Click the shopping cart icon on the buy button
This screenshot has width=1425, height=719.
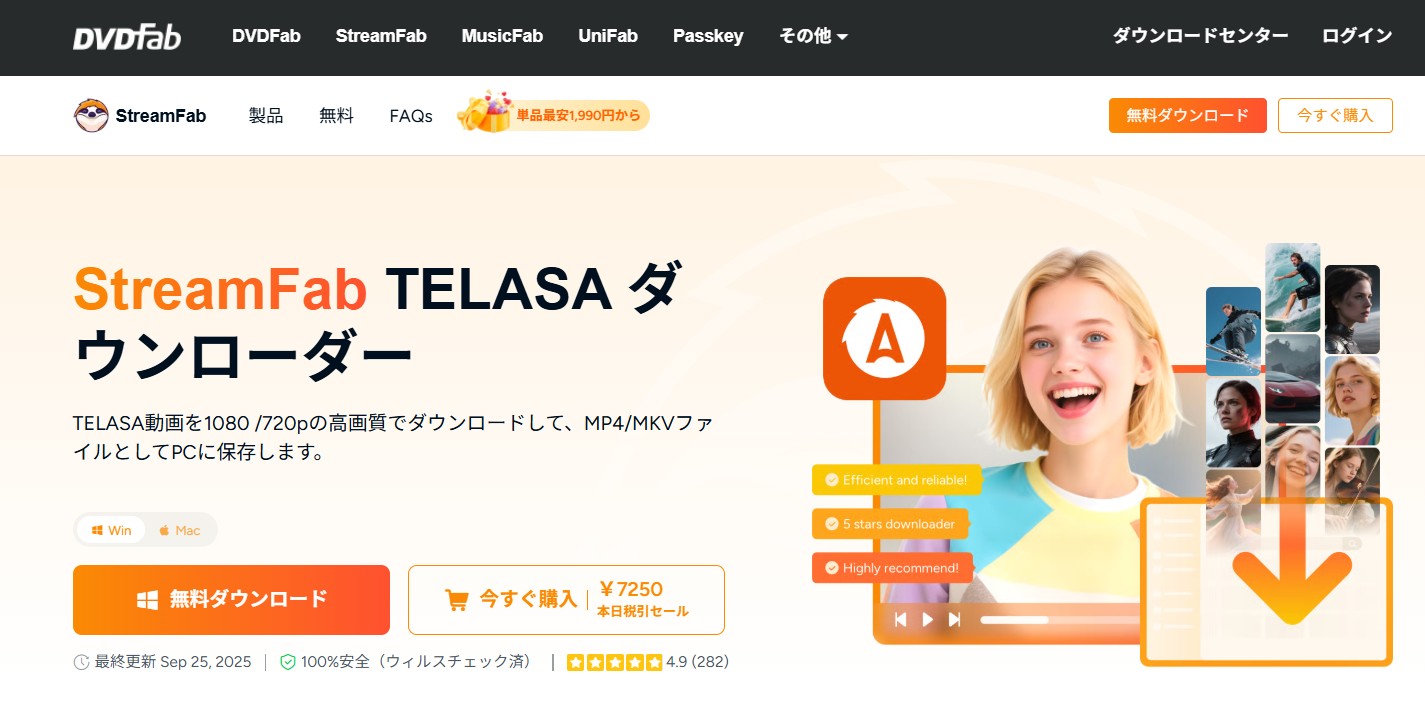click(x=456, y=600)
